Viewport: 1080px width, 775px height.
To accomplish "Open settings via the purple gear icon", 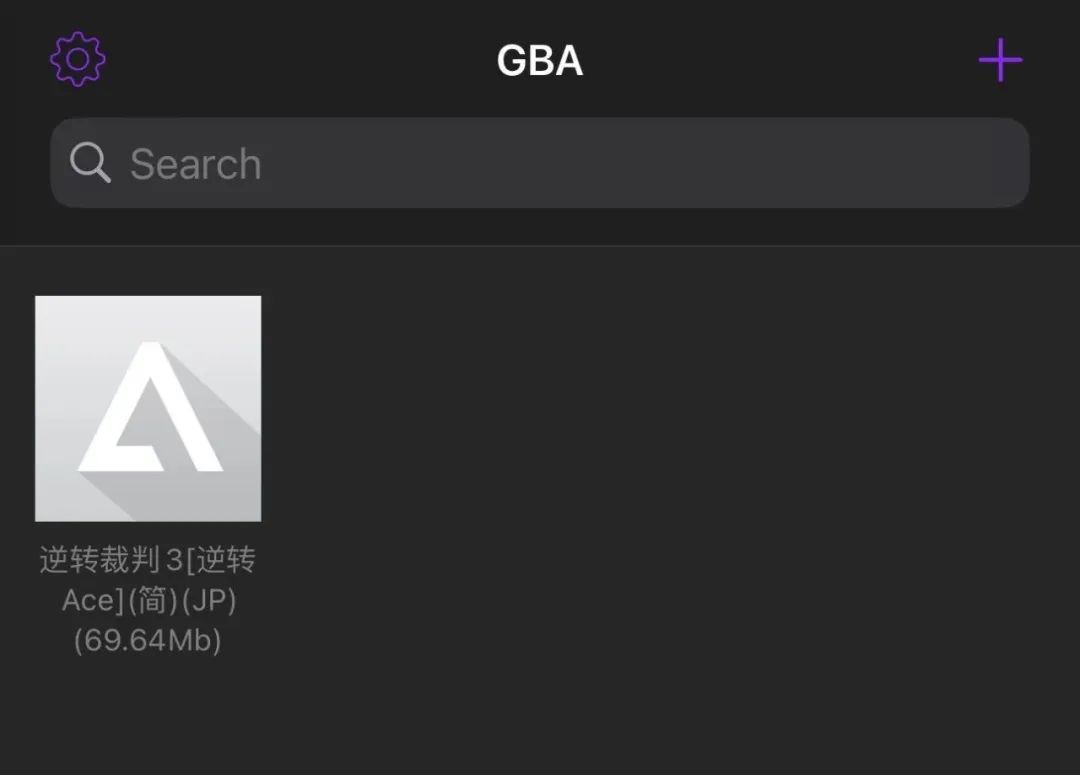I will (x=78, y=59).
